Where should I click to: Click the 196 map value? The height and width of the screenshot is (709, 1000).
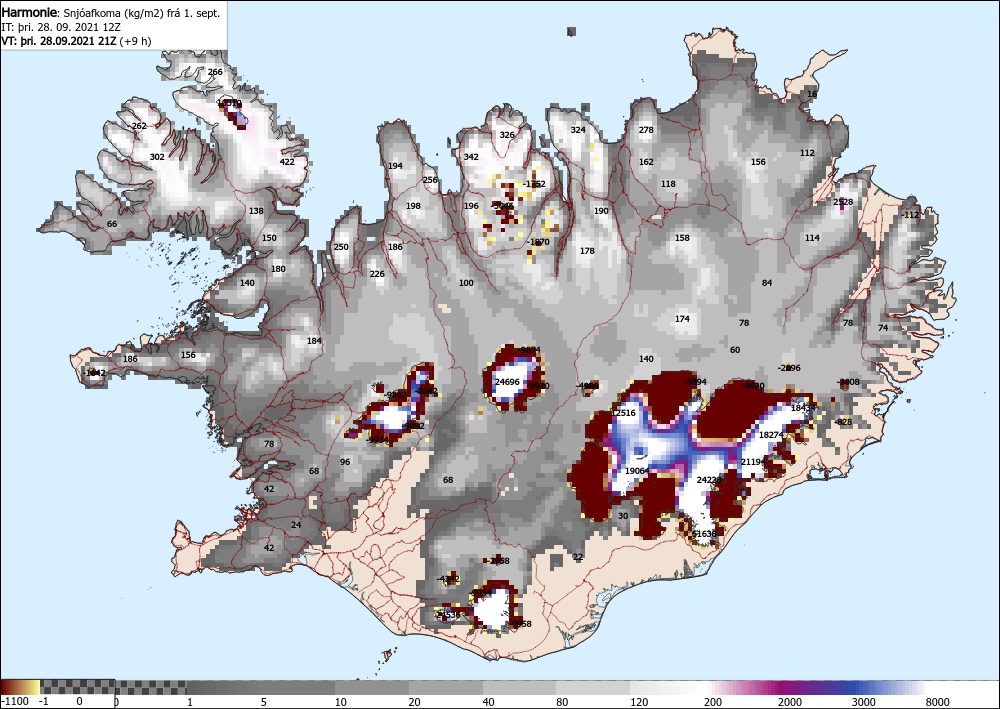pyautogui.click(x=471, y=206)
